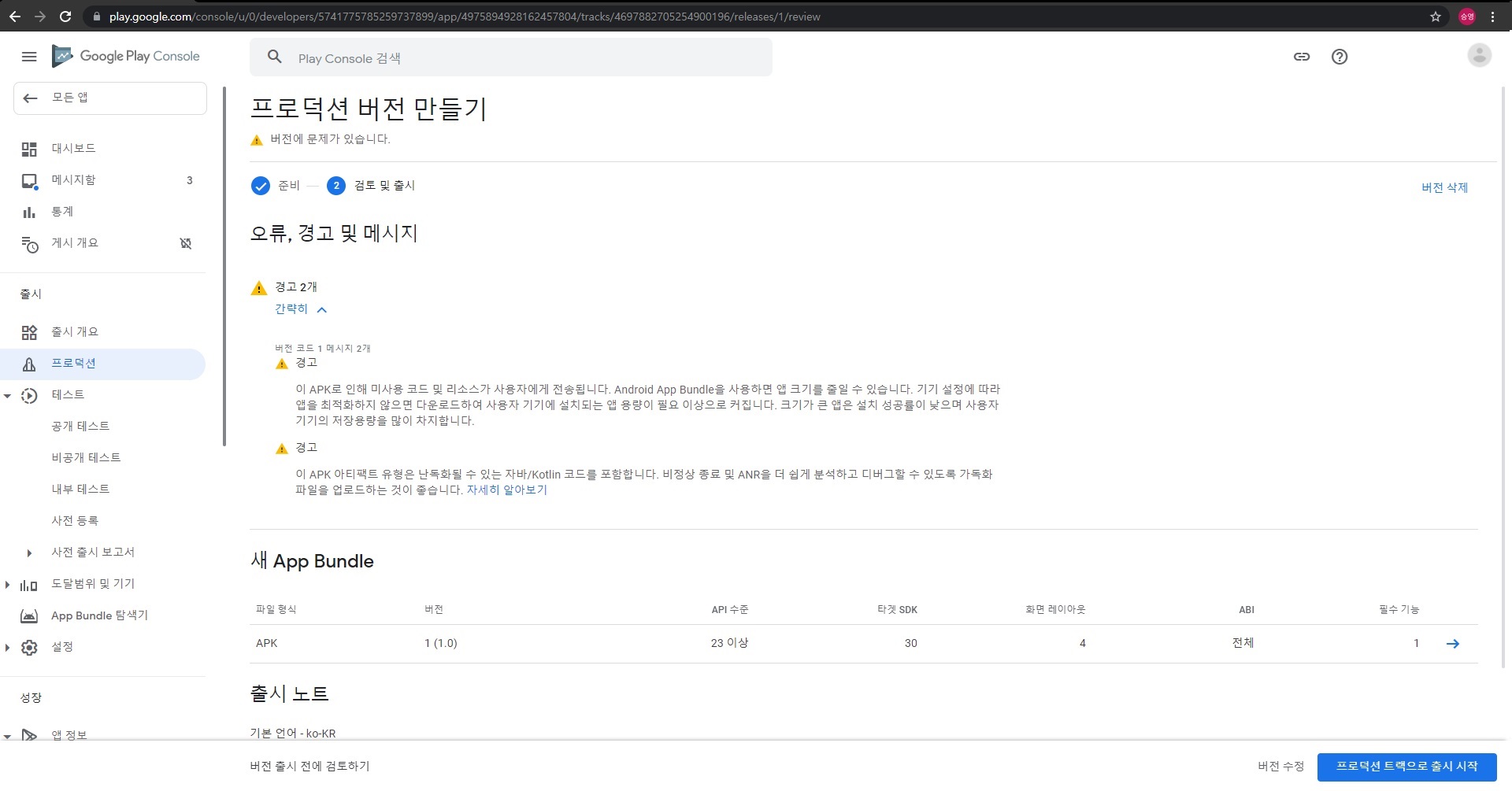This screenshot has width=1512, height=791.
Task: Click 프로덕션 트랙으로 출시 시작 button
Action: pos(1406,767)
